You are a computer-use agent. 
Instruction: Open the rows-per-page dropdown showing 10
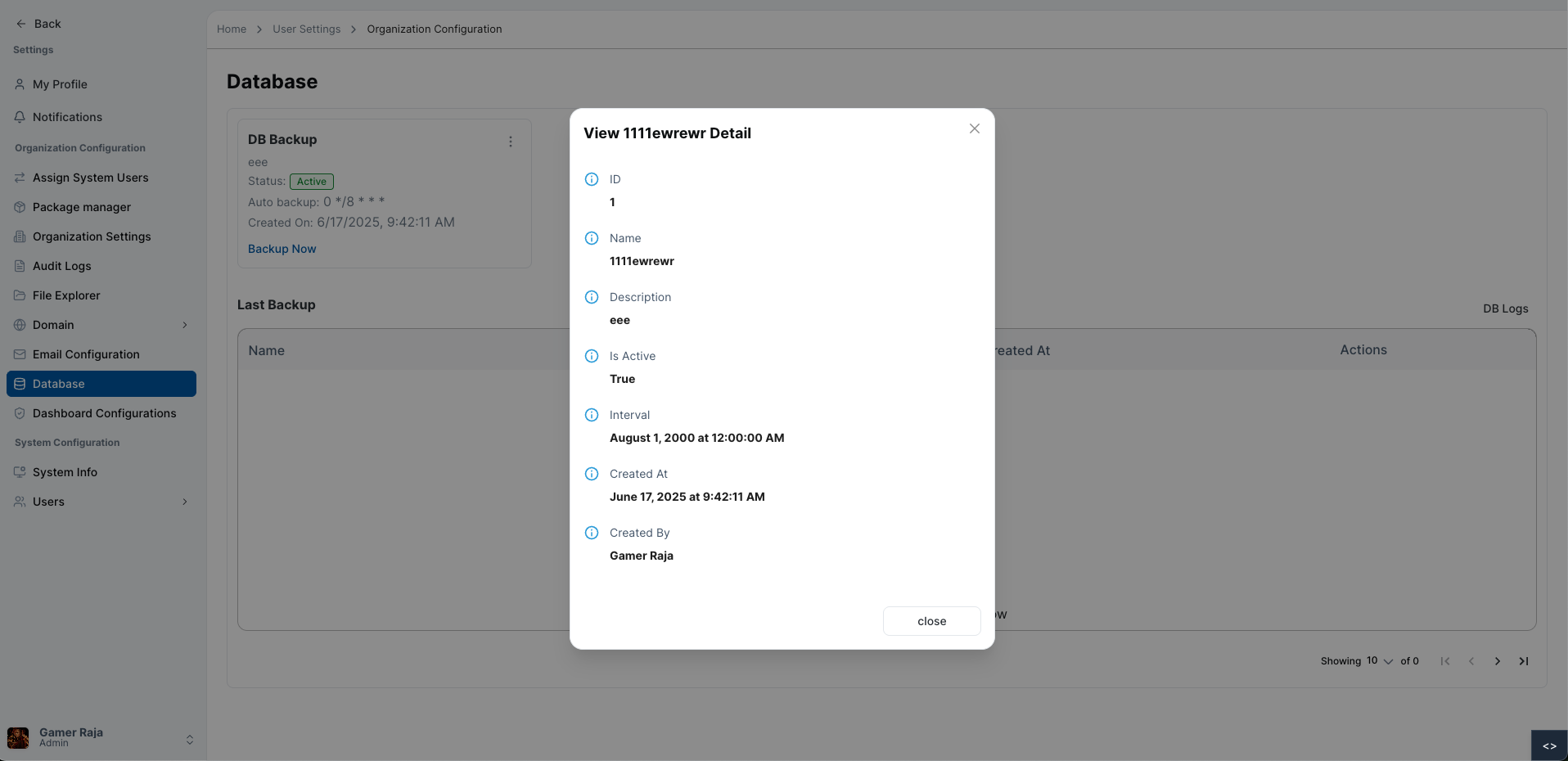click(1377, 661)
